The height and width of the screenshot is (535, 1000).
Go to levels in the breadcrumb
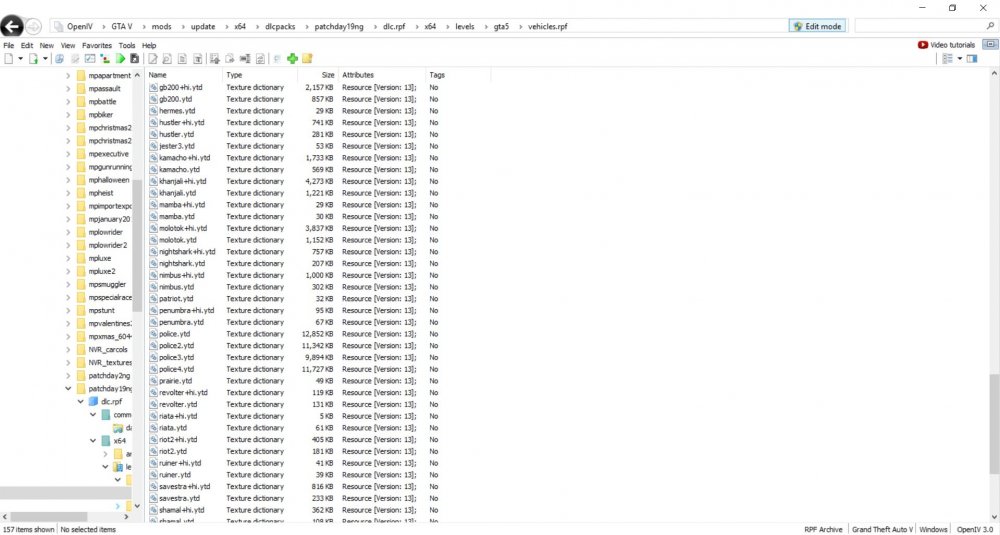pyautogui.click(x=464, y=26)
